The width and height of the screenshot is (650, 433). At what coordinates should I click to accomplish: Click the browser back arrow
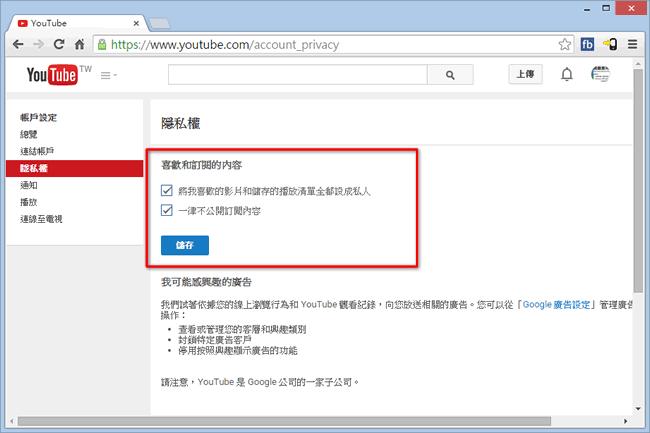click(15, 44)
